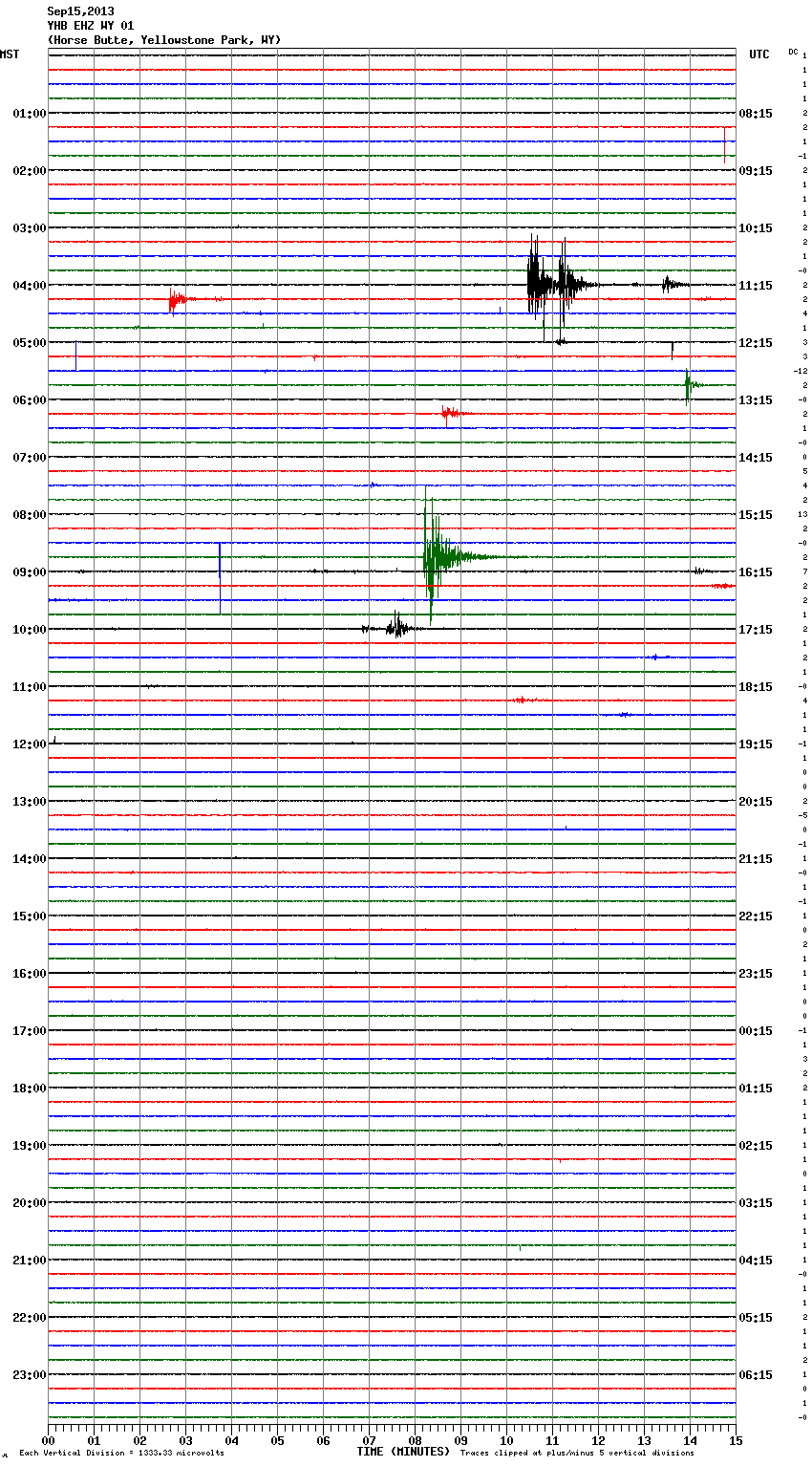Click the 08:15 UTC time label
Screen dimensions: 812x1466
[x=756, y=113]
